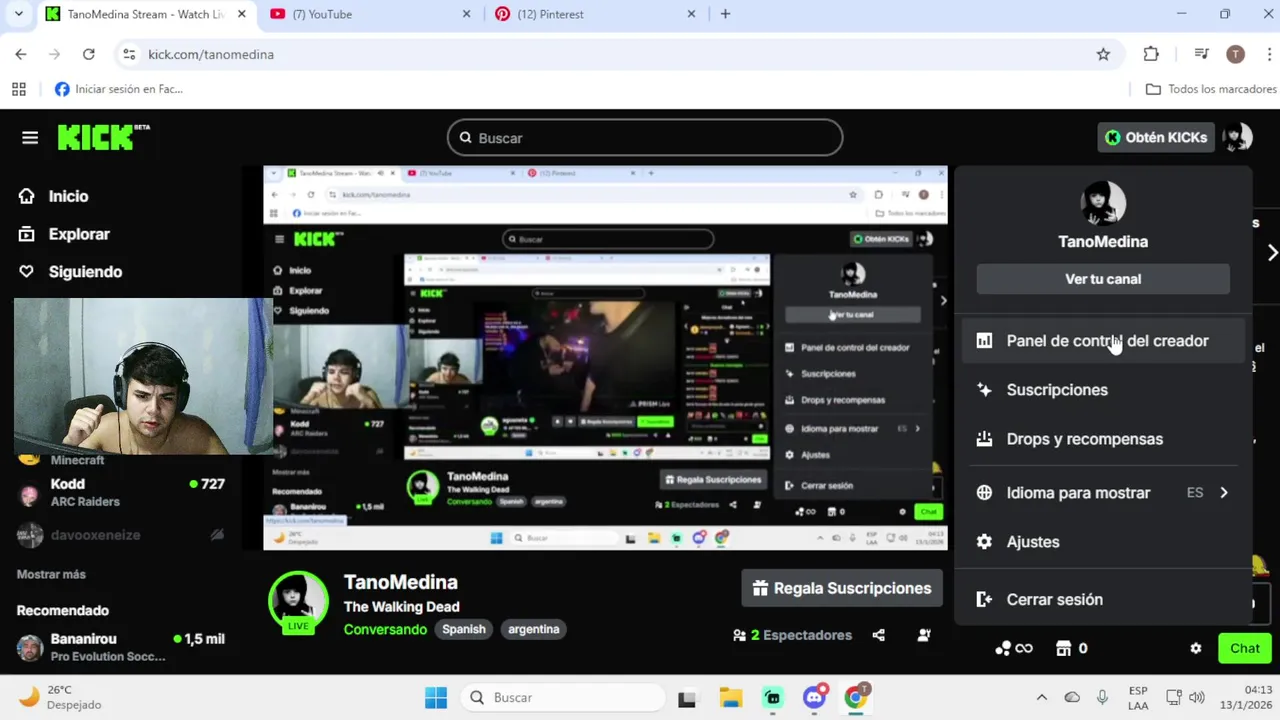Viewport: 1280px width, 720px height.
Task: Click the argentina tag
Action: (534, 629)
